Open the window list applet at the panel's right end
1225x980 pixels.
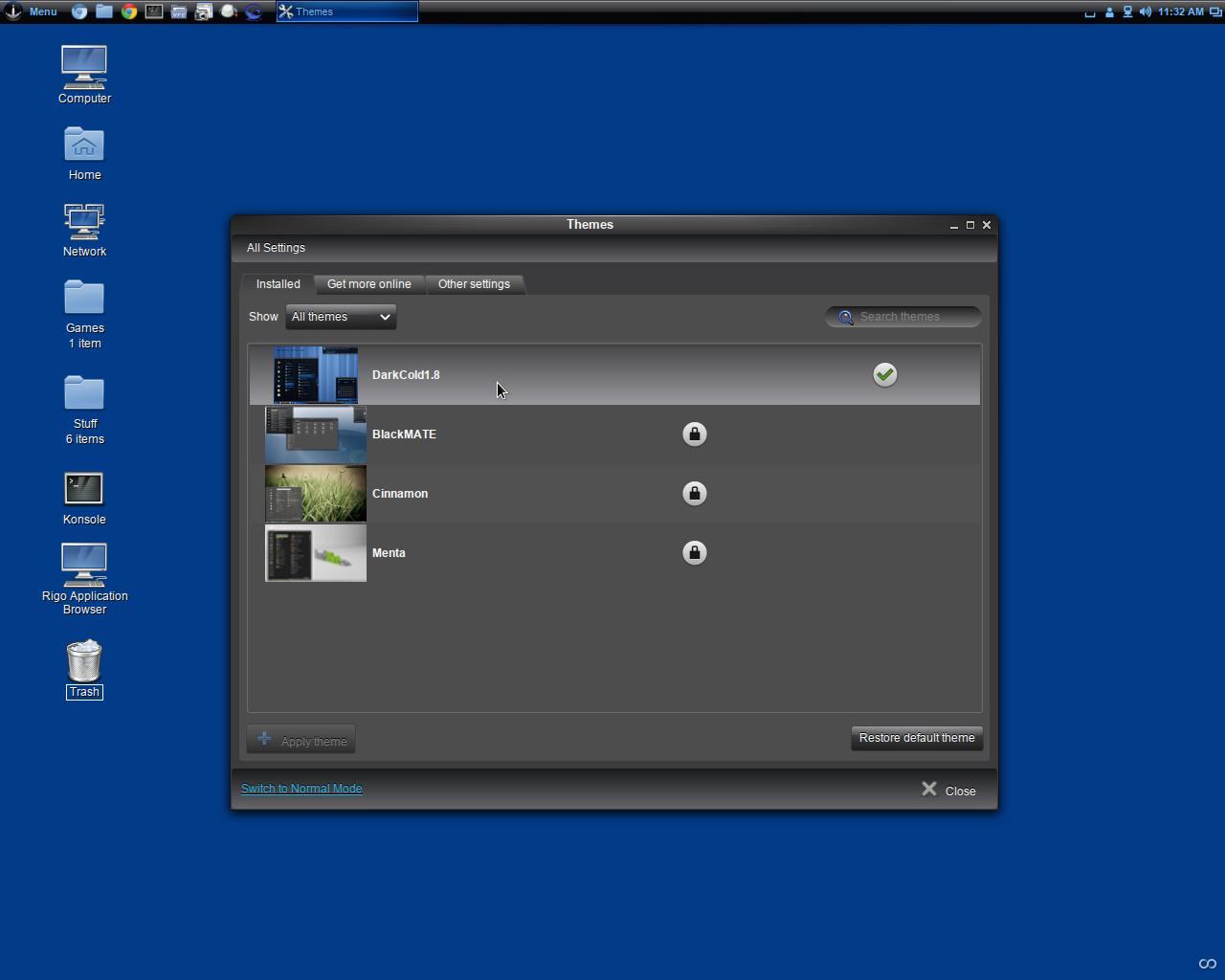[x=1215, y=11]
